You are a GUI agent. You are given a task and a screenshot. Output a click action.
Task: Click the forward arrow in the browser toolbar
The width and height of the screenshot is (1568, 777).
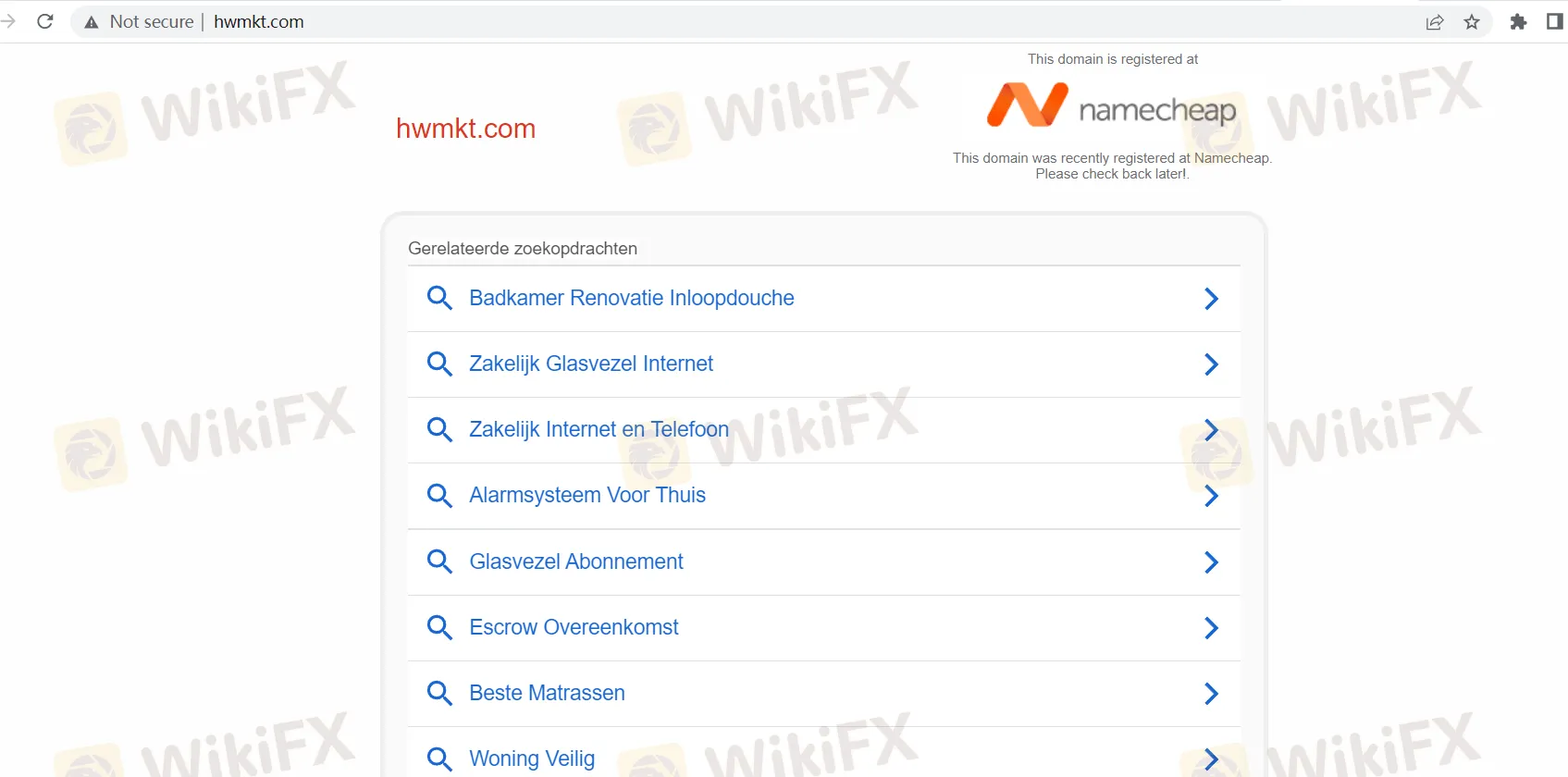pos(8,21)
